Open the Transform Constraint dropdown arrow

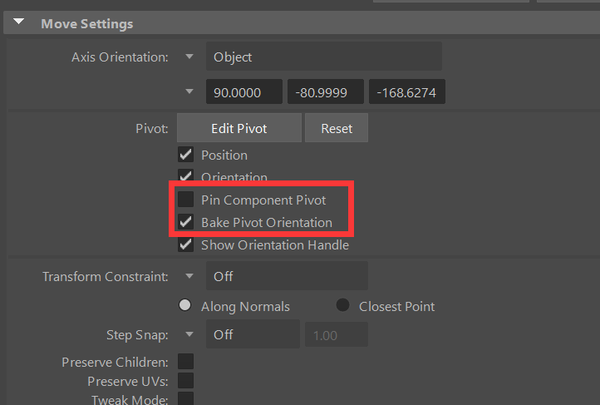[189, 276]
